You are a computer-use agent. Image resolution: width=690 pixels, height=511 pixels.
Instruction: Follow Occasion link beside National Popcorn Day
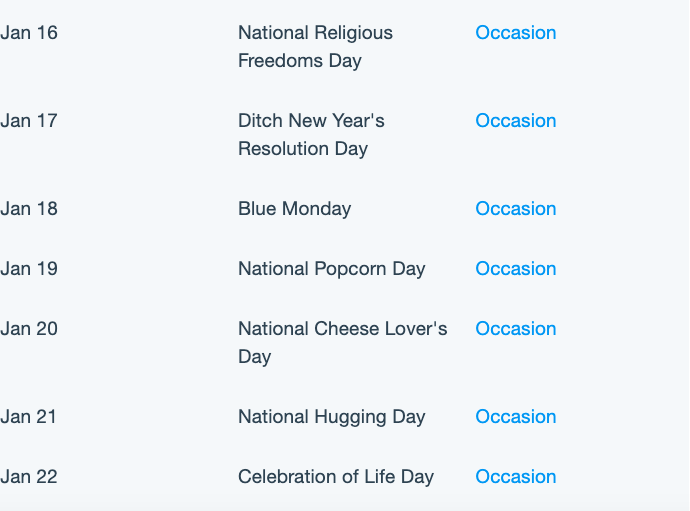pos(516,268)
